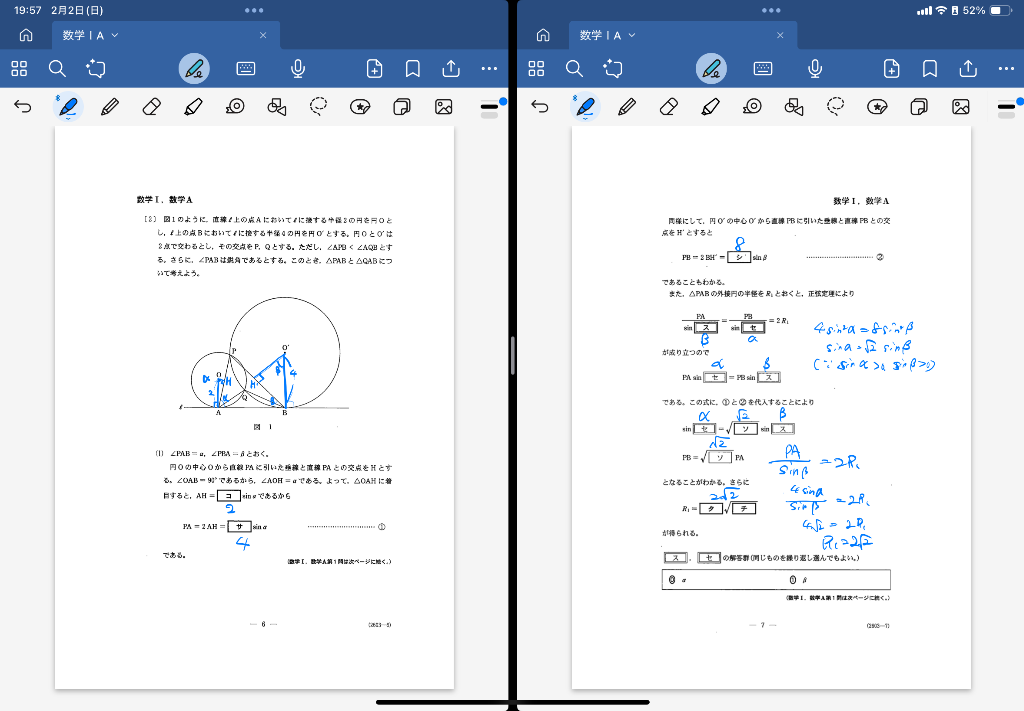
Task: Select the pencil tool in the right pane
Action: click(628, 106)
